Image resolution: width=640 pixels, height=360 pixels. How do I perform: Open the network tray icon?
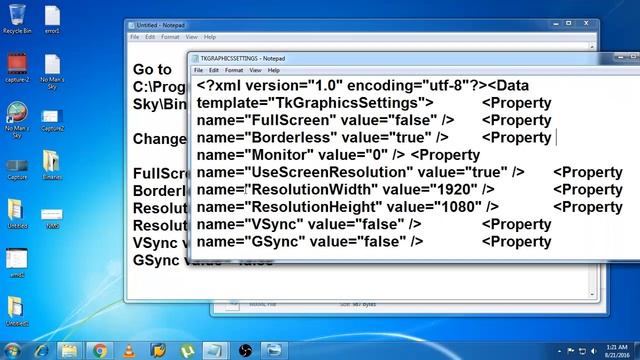582,351
